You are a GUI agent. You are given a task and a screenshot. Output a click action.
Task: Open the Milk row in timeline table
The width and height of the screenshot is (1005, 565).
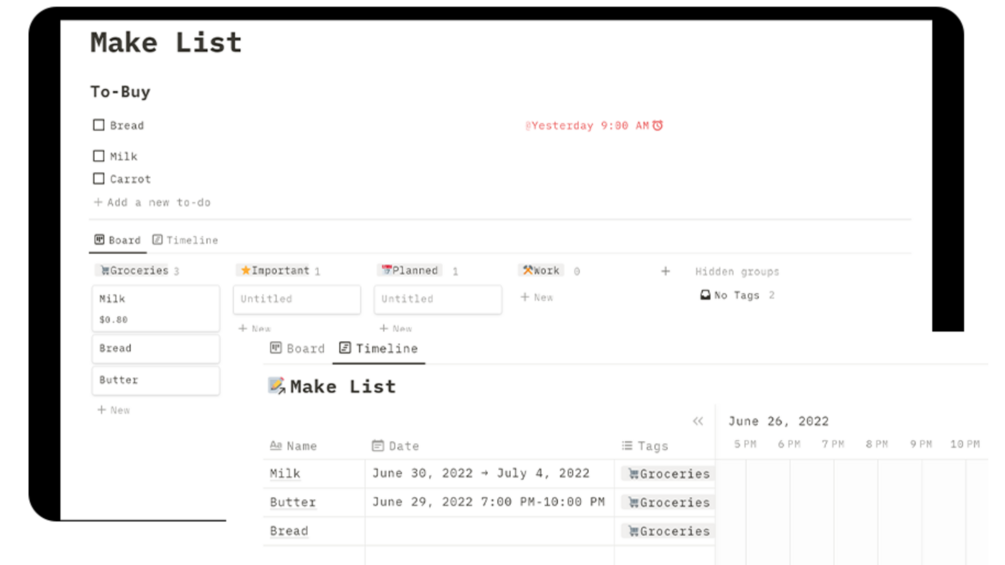click(x=285, y=473)
